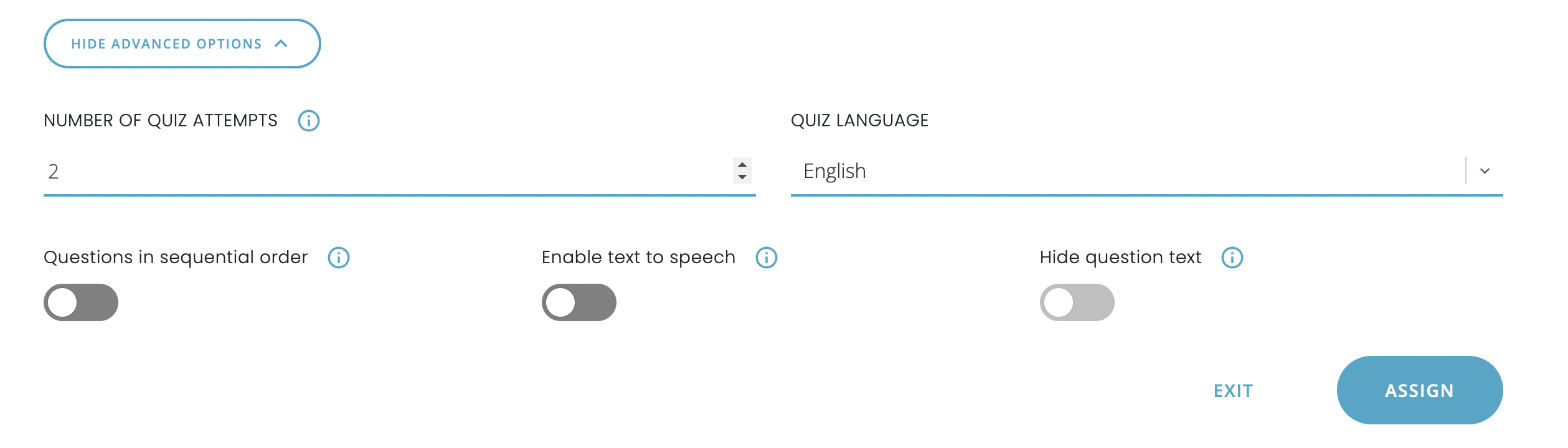
Task: Turn on the text to speech toggle
Action: (579, 302)
